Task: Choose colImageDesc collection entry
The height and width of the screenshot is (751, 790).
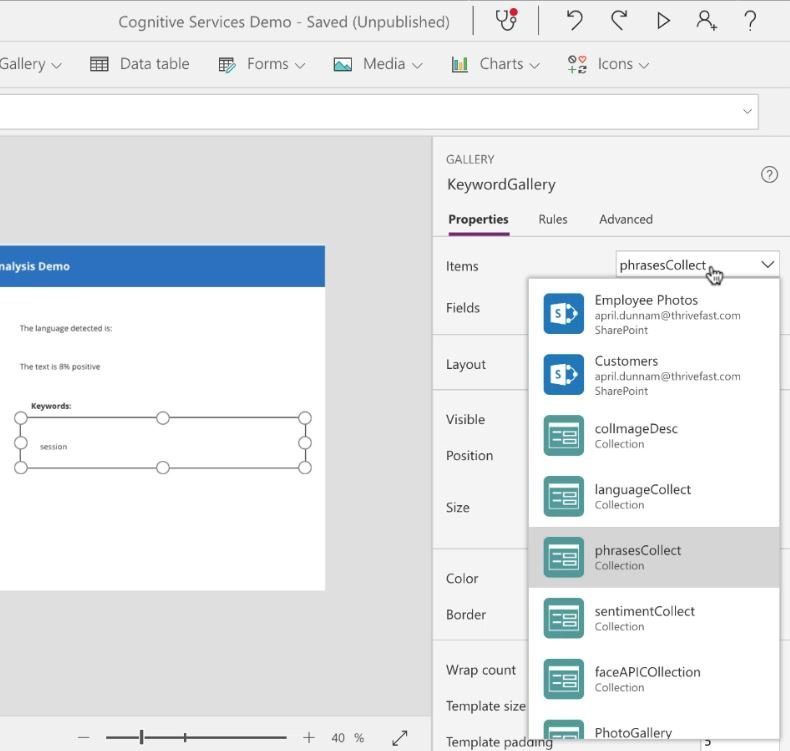Action: [x=654, y=436]
